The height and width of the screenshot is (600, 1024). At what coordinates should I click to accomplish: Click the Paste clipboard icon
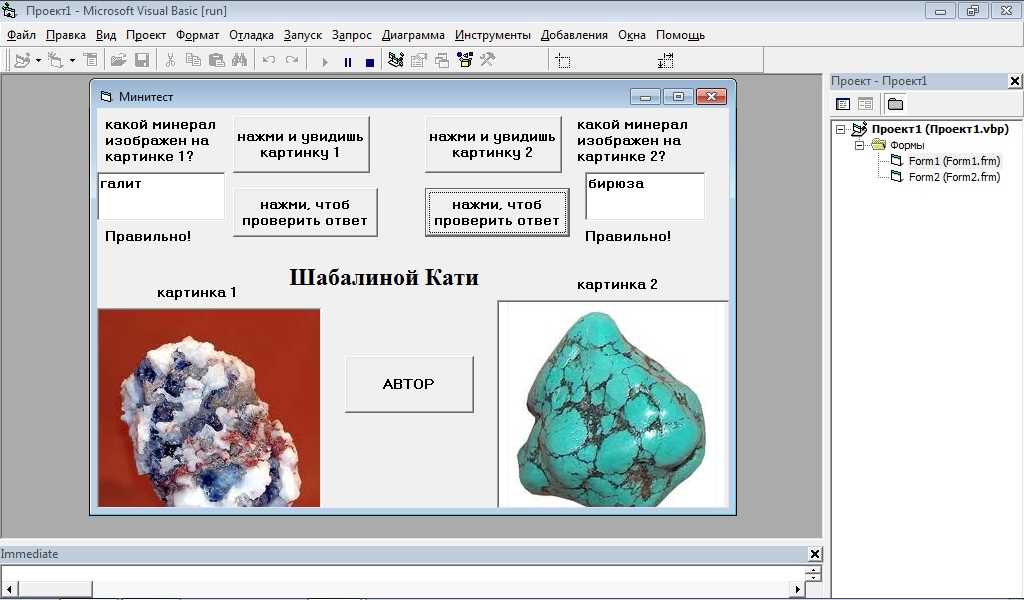click(217, 61)
